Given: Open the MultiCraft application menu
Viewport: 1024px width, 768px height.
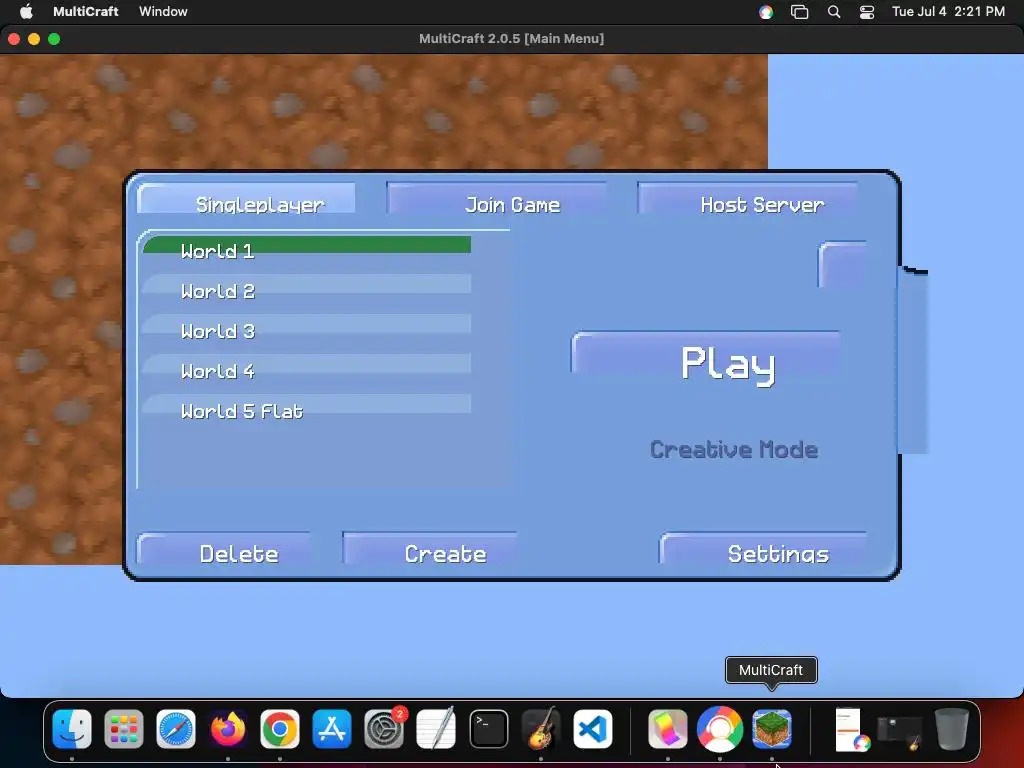Looking at the screenshot, I should (86, 11).
